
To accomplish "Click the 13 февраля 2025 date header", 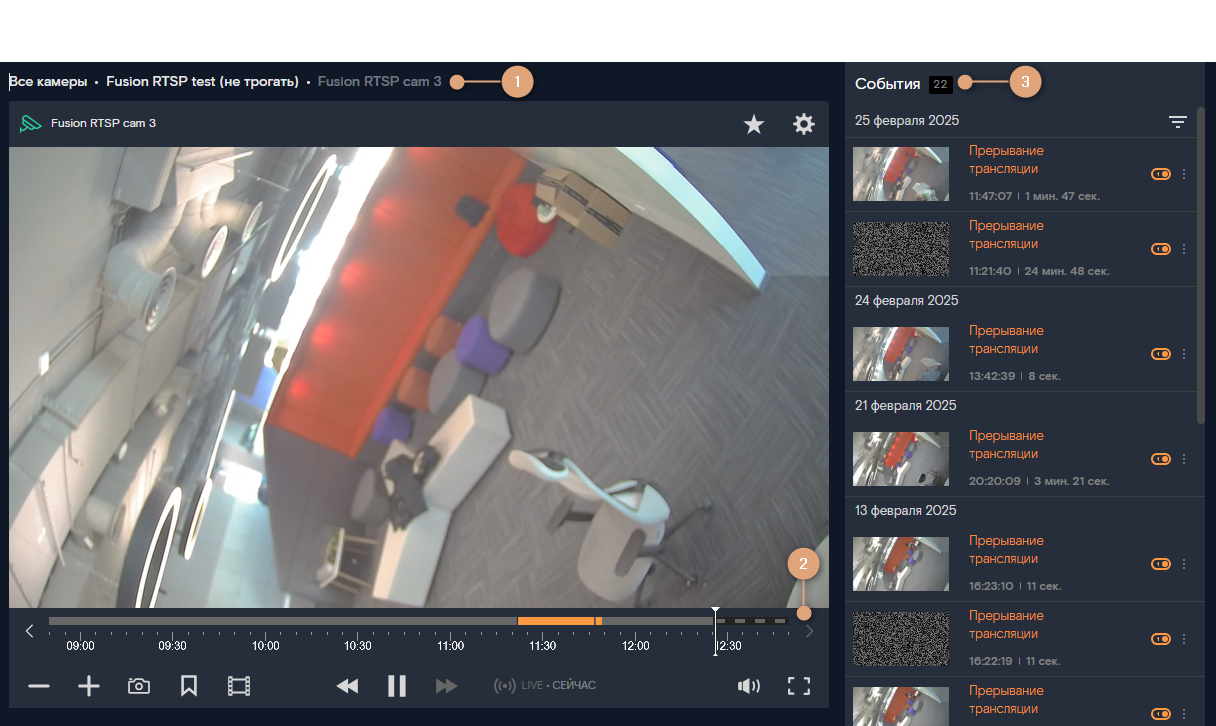I will 906,510.
